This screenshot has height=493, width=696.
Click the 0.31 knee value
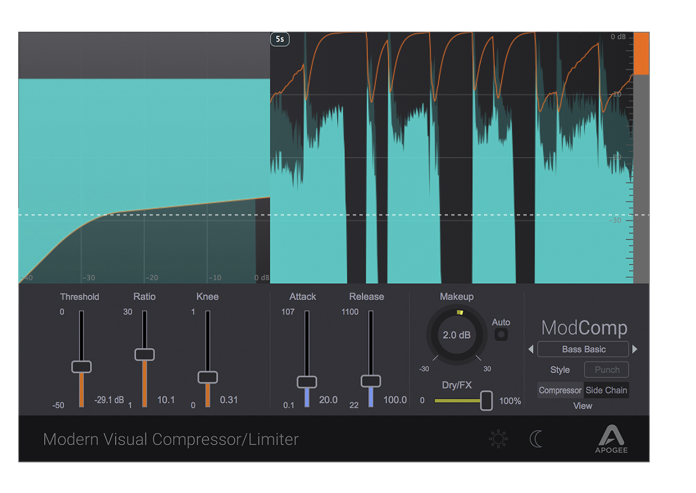[229, 400]
